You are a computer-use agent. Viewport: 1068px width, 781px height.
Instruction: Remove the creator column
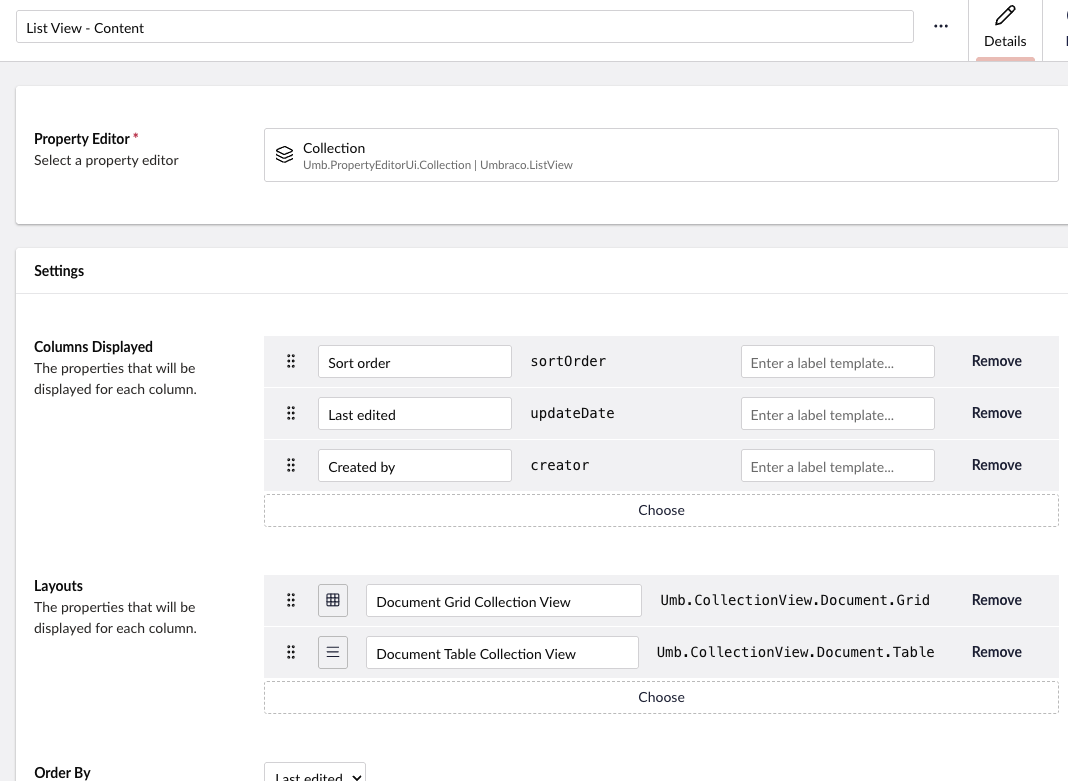996,465
